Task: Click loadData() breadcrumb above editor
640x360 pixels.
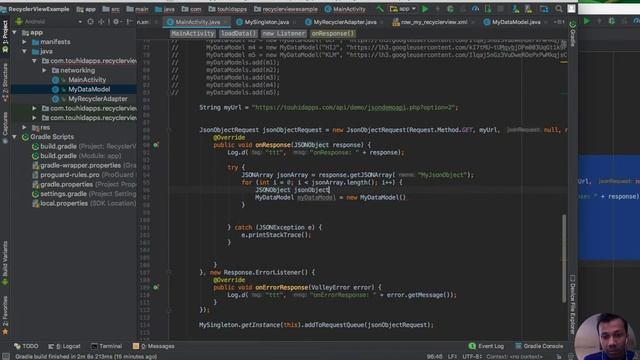Action: 238,34
